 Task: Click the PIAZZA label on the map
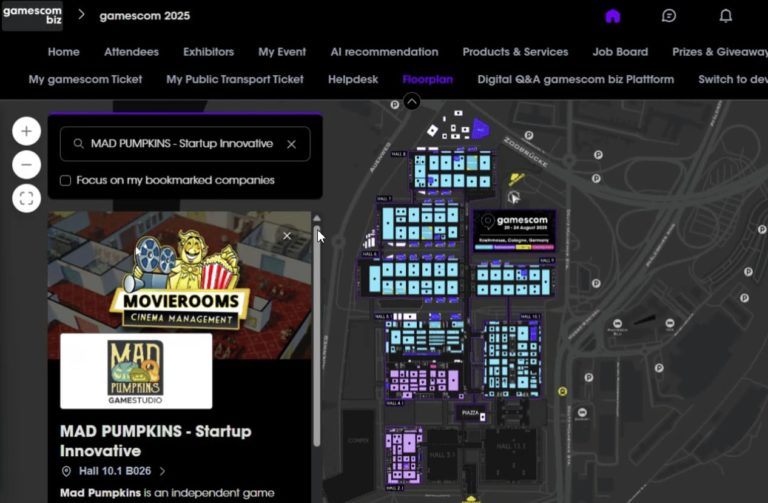470,413
